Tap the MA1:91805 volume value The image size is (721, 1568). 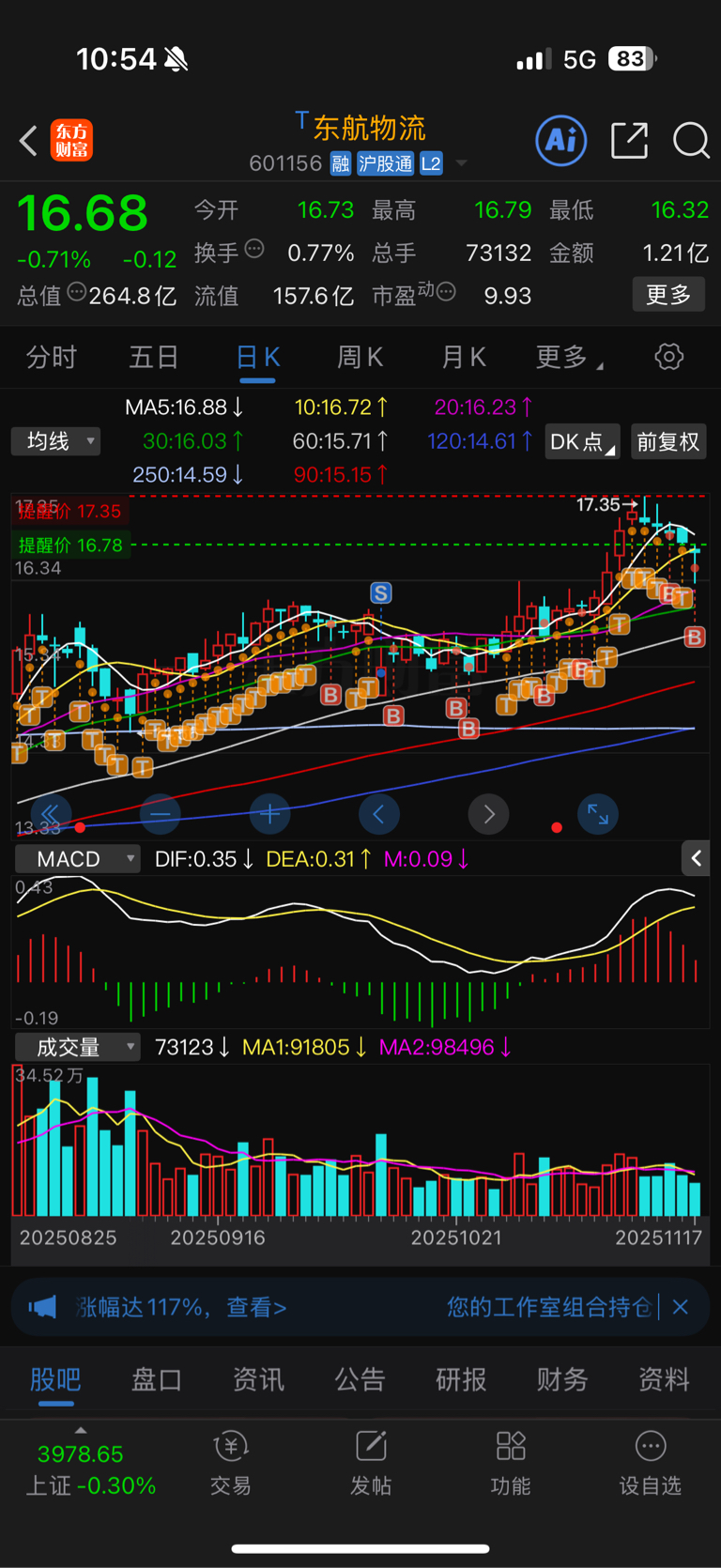tap(304, 1047)
